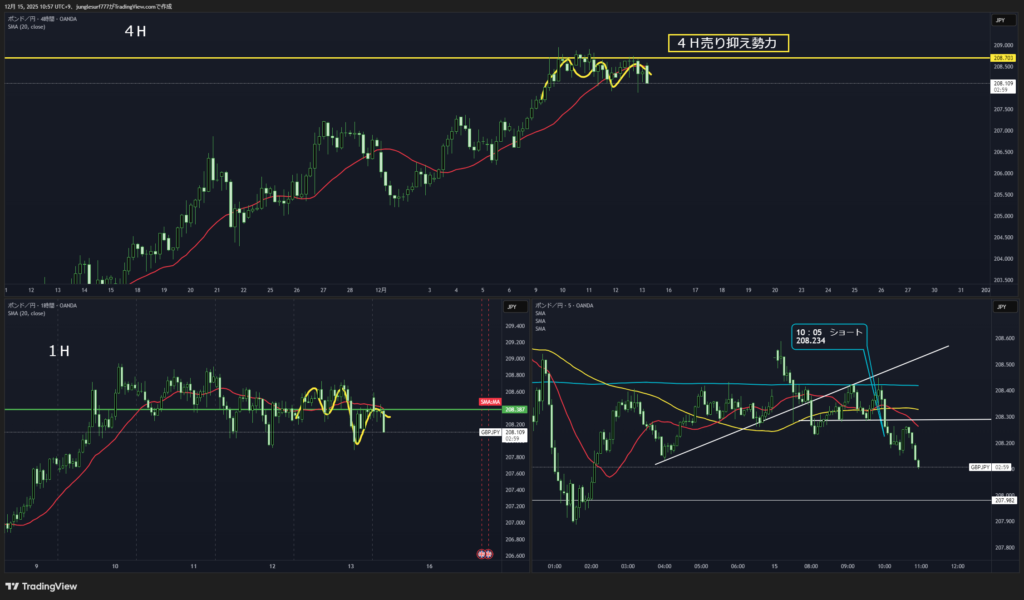The width and height of the screenshot is (1024, 600).
Task: Click the red SMA:MA price label
Action: pyautogui.click(x=489, y=401)
